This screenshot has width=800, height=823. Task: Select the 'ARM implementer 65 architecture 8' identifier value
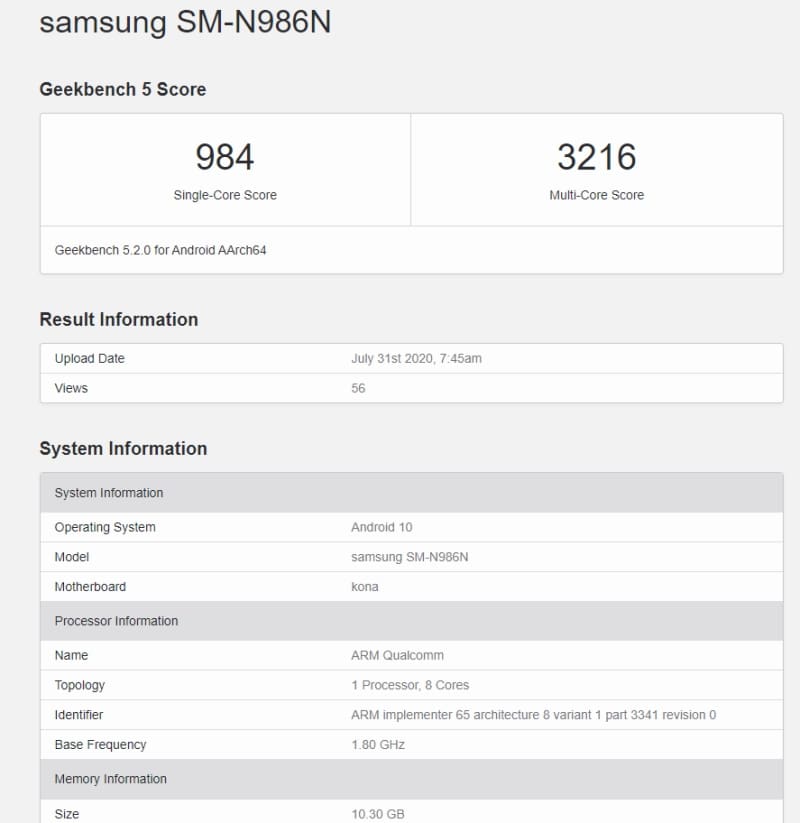point(533,715)
